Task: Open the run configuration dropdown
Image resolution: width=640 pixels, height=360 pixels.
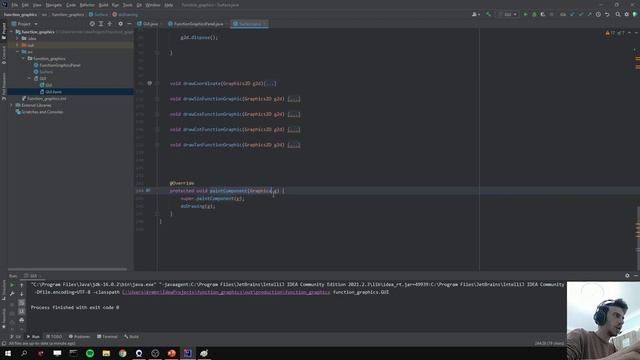Action: [x=508, y=14]
